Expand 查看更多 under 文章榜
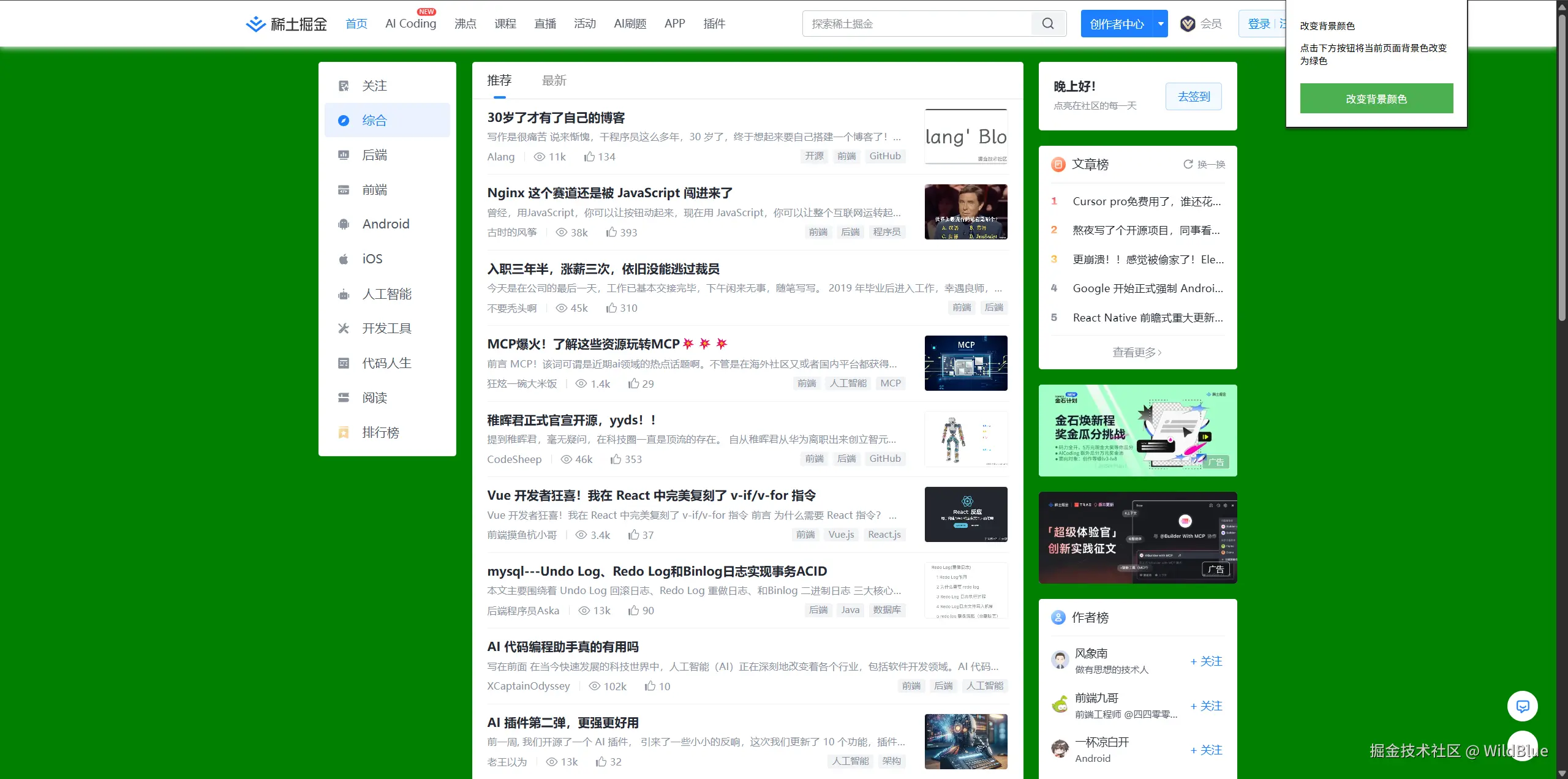1568x779 pixels. (1137, 352)
